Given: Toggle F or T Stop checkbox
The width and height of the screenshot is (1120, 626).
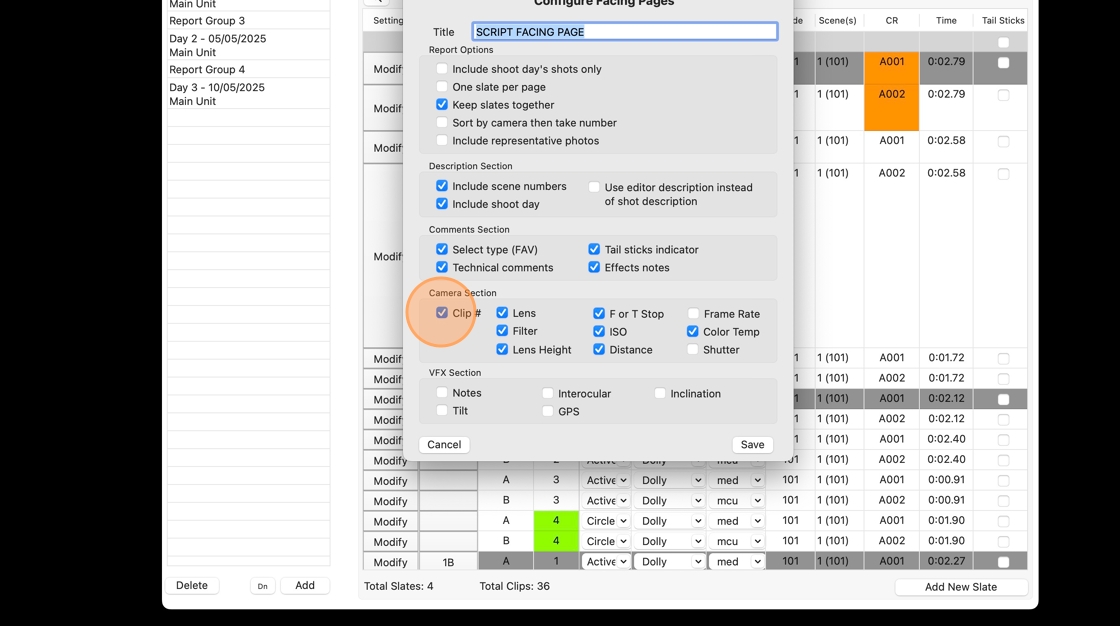Looking at the screenshot, I should click(599, 314).
